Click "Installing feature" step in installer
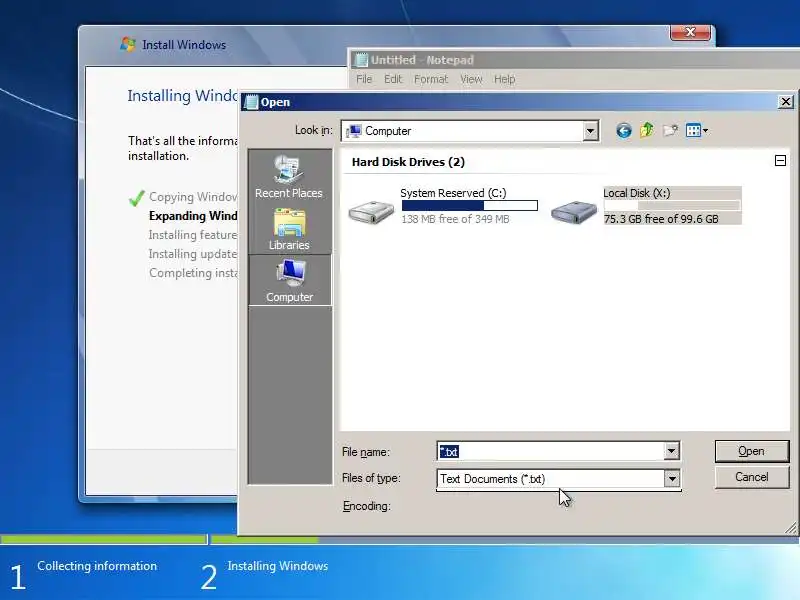The image size is (800, 600). [193, 235]
